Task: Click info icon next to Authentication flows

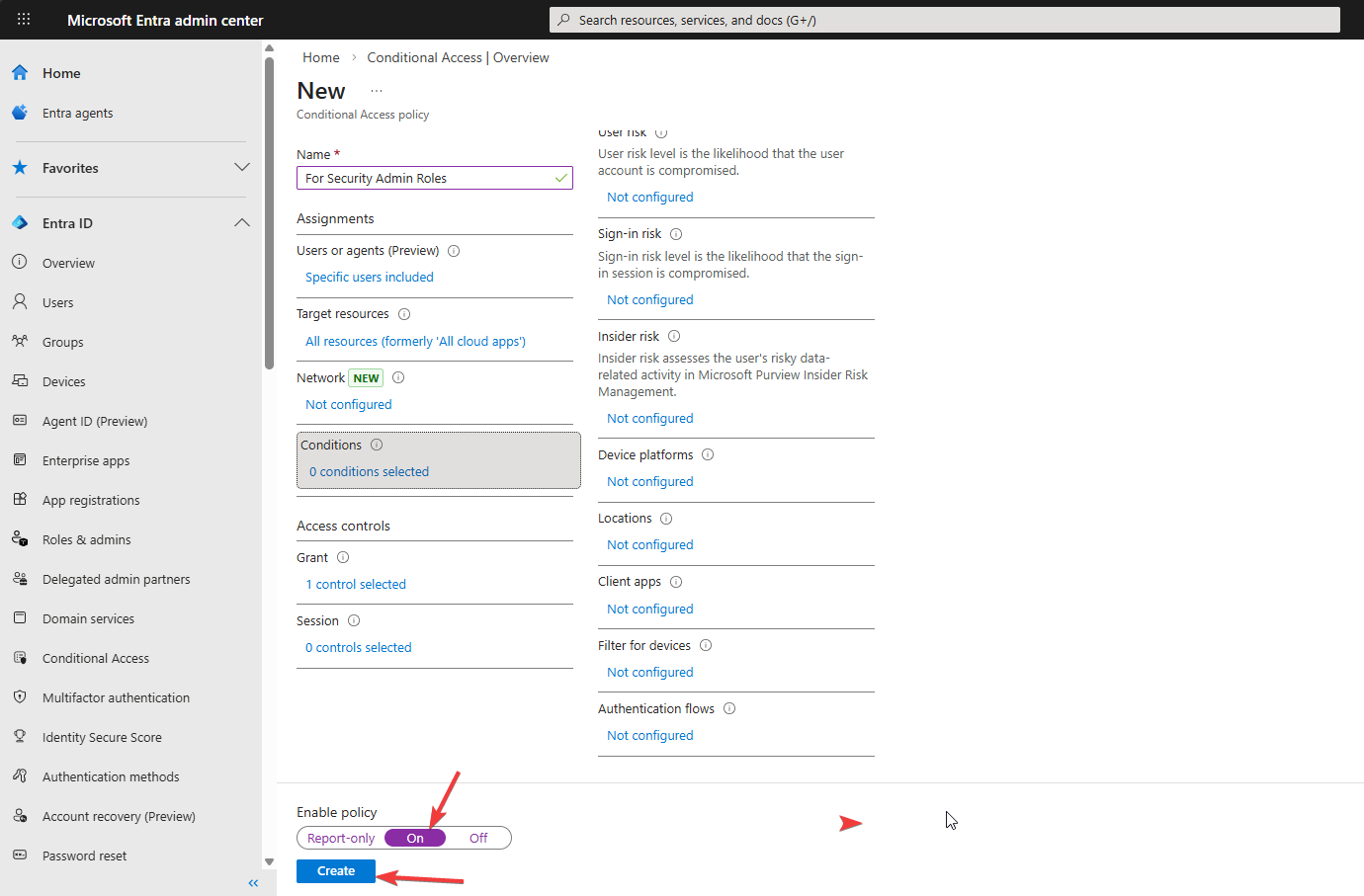Action: pyautogui.click(x=729, y=708)
